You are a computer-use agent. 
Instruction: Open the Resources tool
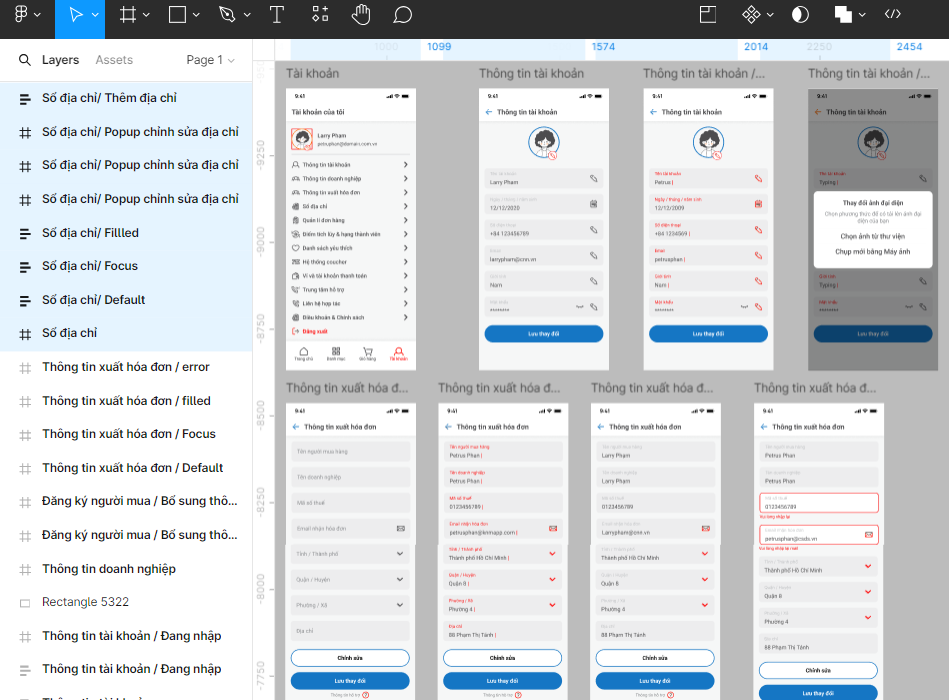320,15
